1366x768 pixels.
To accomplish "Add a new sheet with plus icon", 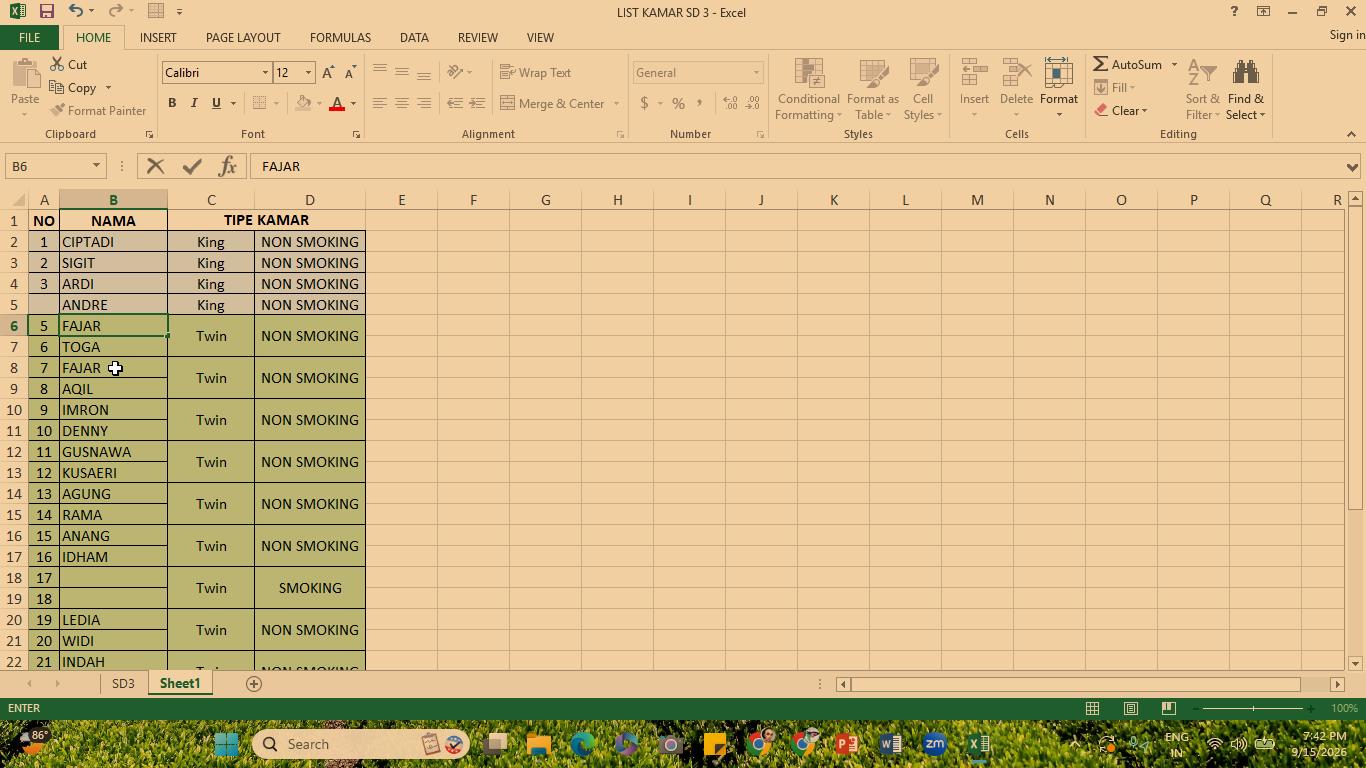I will pyautogui.click(x=254, y=684).
